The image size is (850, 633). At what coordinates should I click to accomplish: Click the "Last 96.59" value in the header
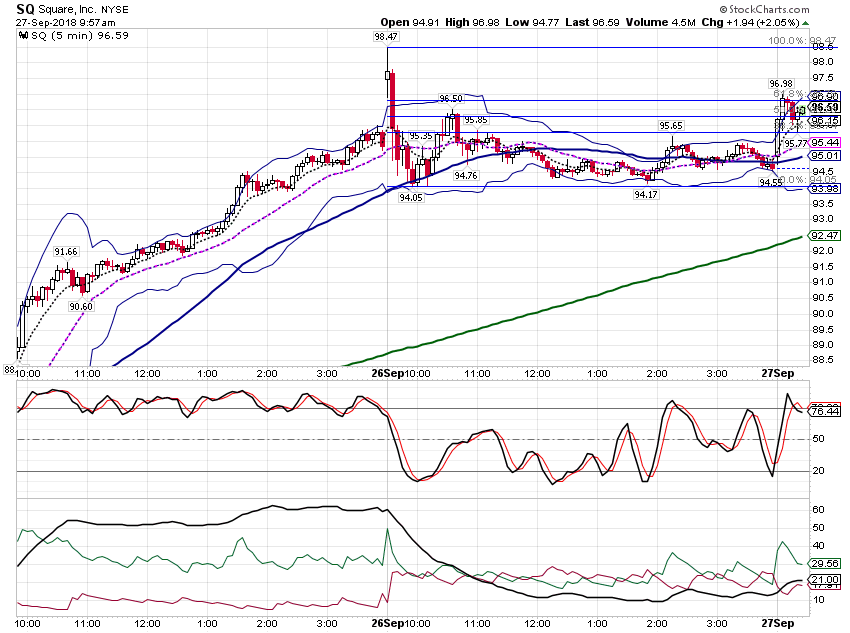[592, 22]
